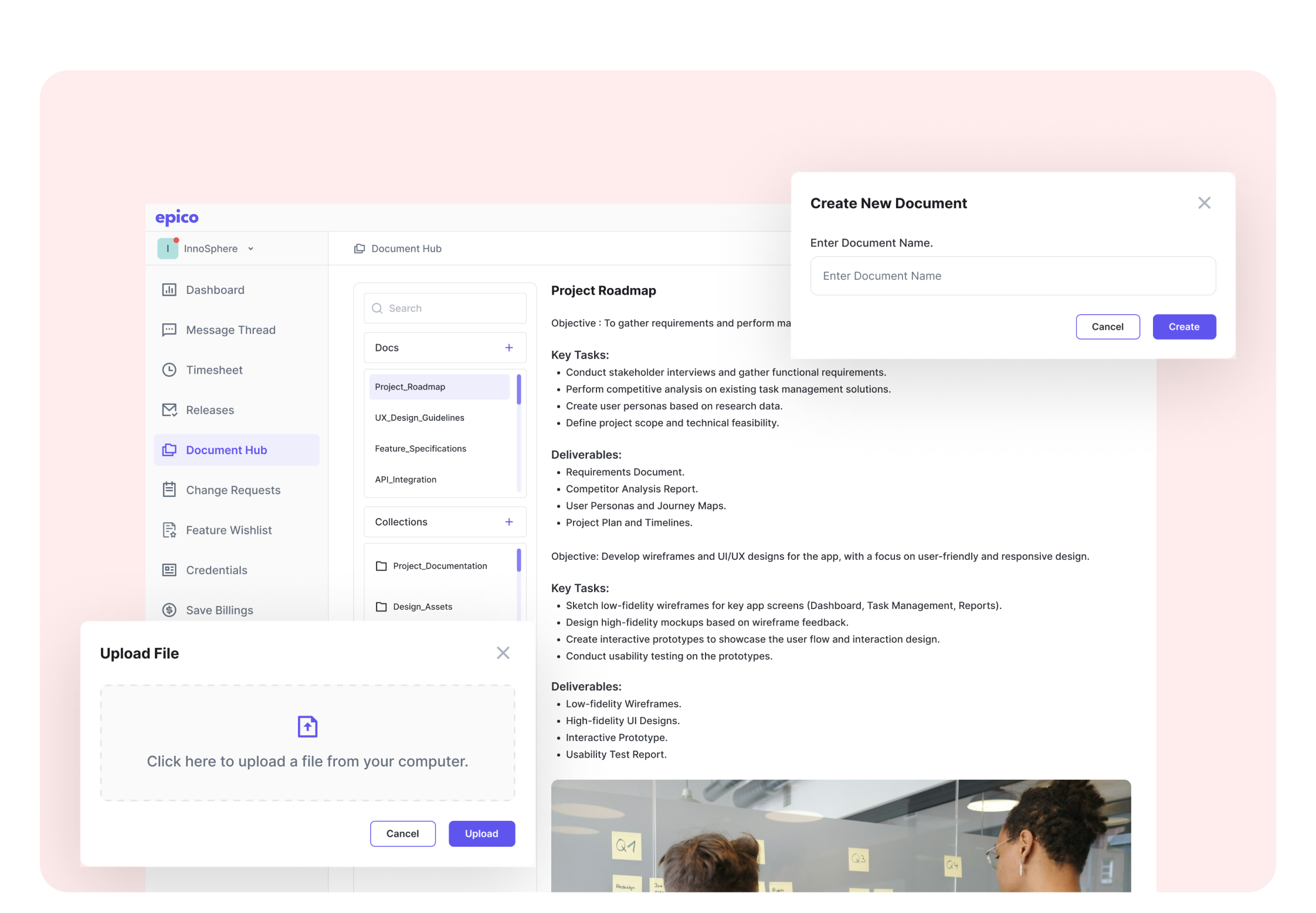Click the InnoSphere workspace avatar
Viewport: 1316px width, 913px height.
point(167,249)
